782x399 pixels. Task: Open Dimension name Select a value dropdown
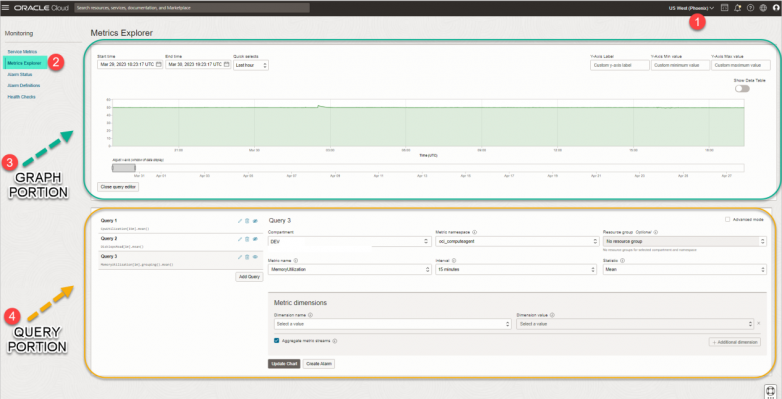(x=392, y=324)
